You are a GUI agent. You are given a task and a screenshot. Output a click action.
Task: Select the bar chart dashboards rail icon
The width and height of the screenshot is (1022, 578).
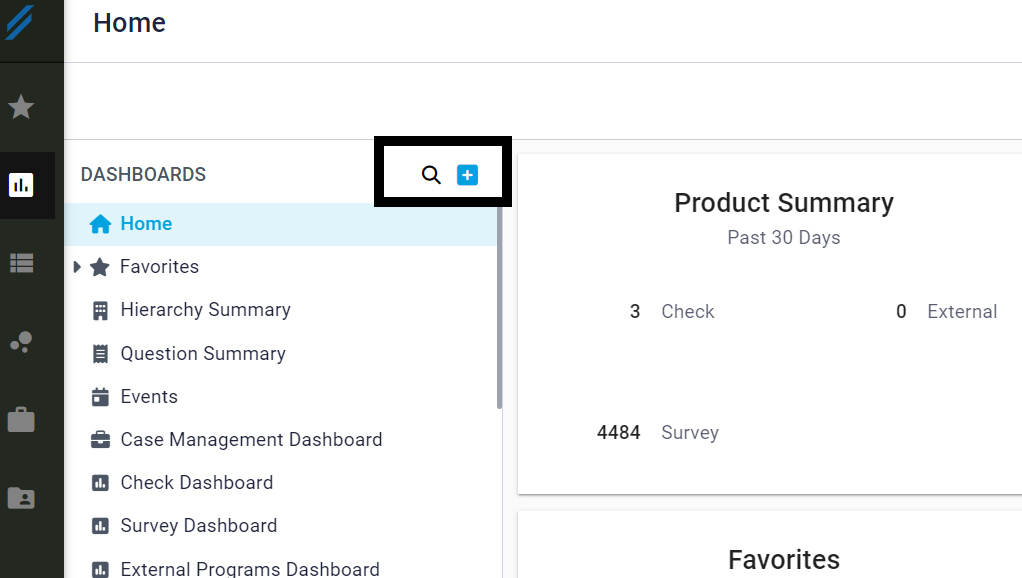tap(21, 185)
